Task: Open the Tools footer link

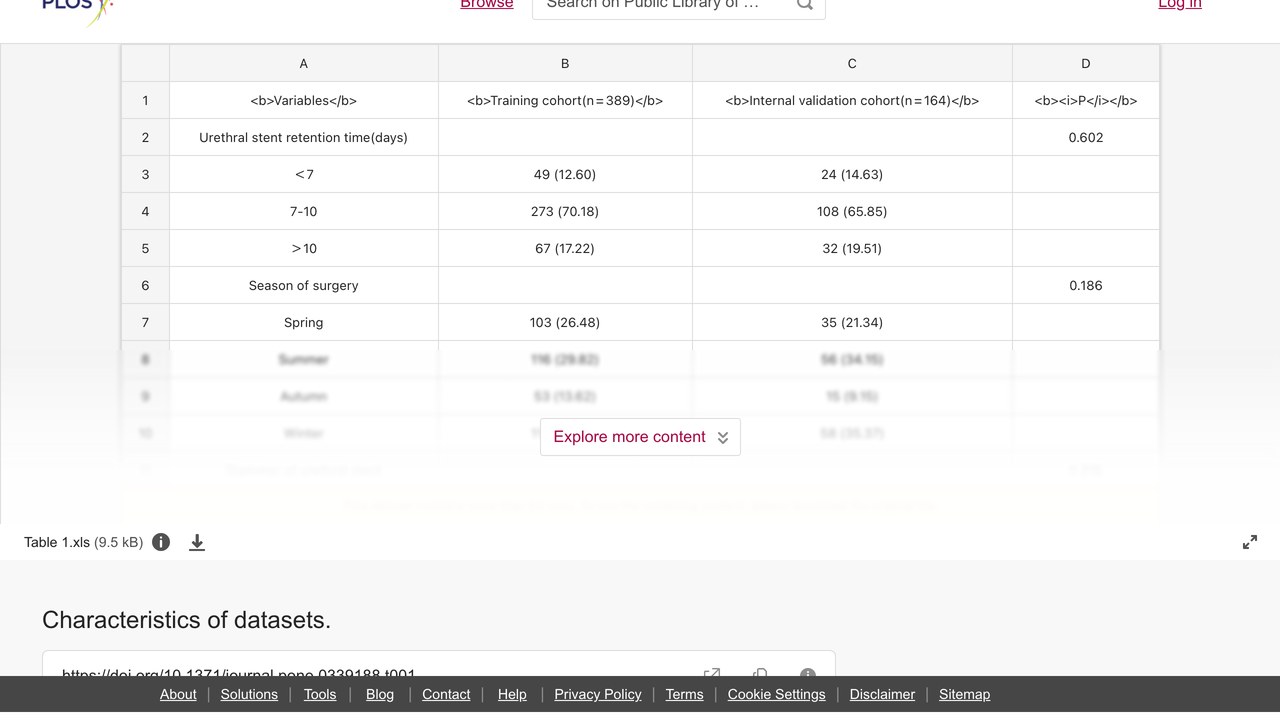Action: point(320,694)
